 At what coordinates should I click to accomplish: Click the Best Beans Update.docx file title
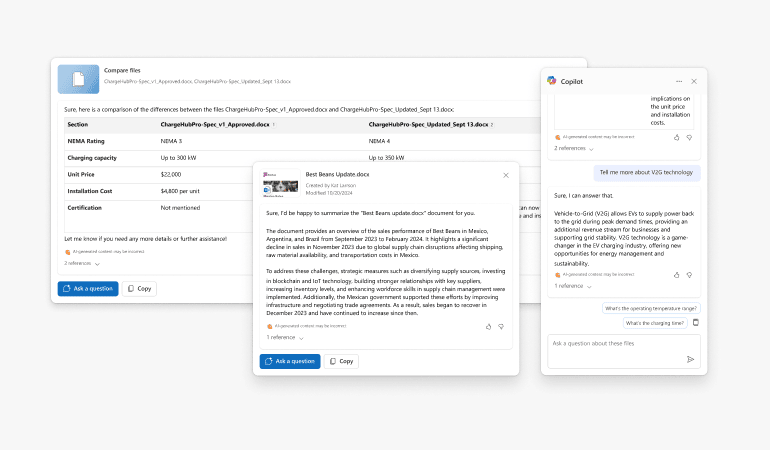tap(337, 174)
